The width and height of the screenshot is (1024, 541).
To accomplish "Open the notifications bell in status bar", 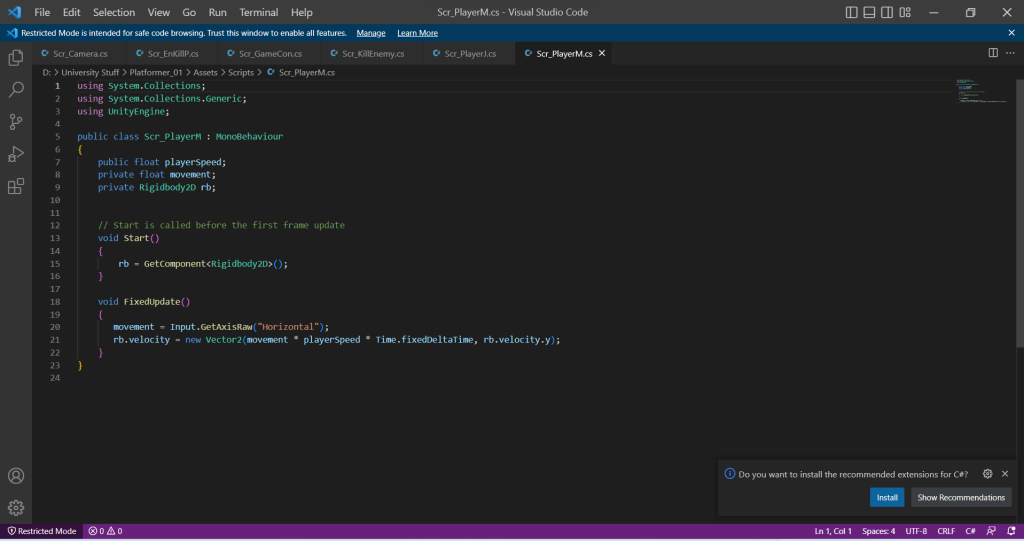I will (1009, 531).
